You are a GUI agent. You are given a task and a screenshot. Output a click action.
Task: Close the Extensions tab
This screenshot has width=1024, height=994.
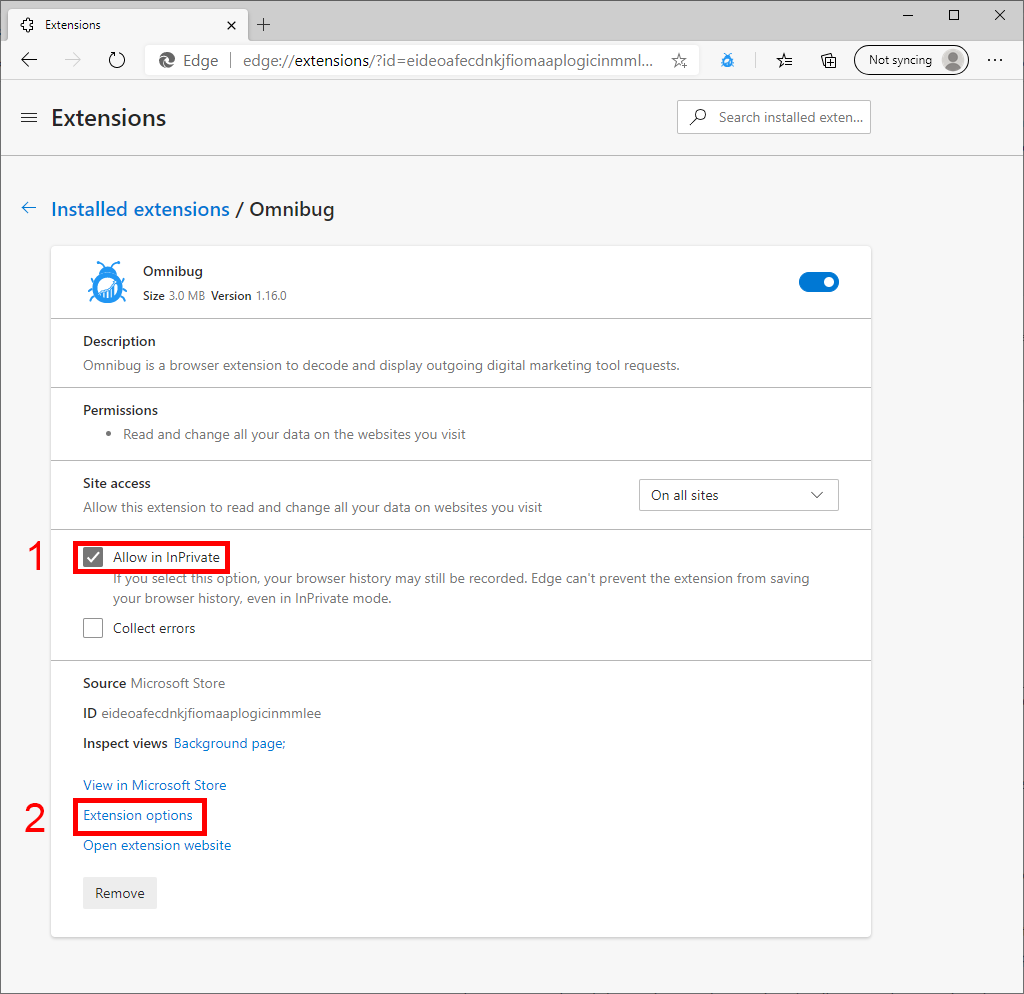(x=231, y=25)
